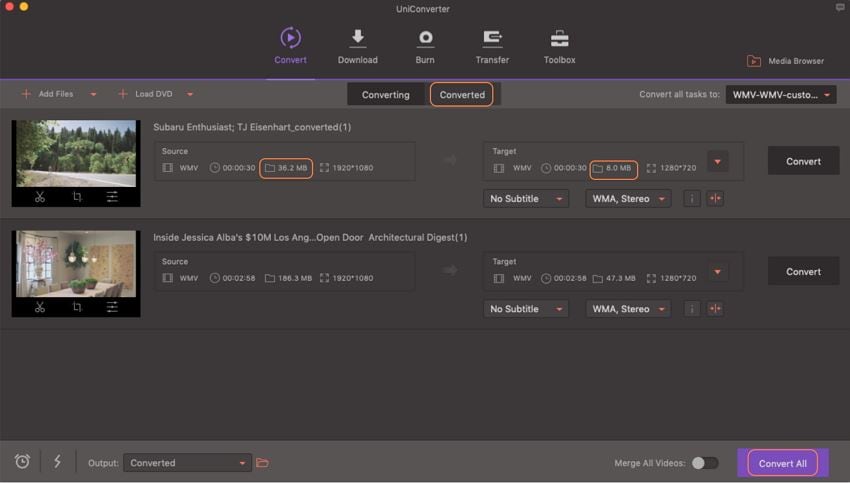The image size is (850, 483).
Task: Click the feedback icon in title bar
Action: pos(840,8)
